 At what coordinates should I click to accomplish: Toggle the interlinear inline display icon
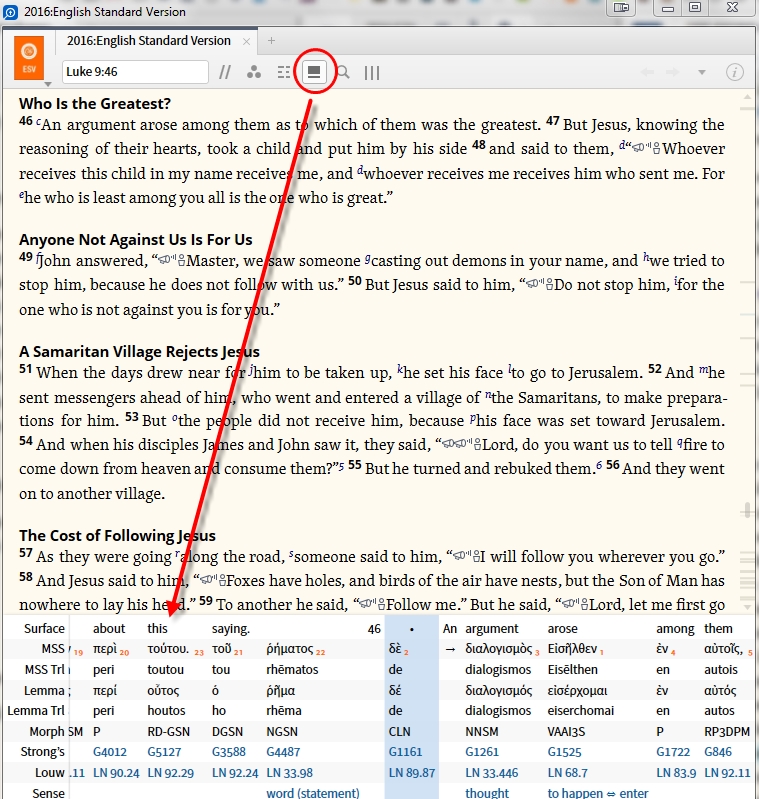coord(284,72)
